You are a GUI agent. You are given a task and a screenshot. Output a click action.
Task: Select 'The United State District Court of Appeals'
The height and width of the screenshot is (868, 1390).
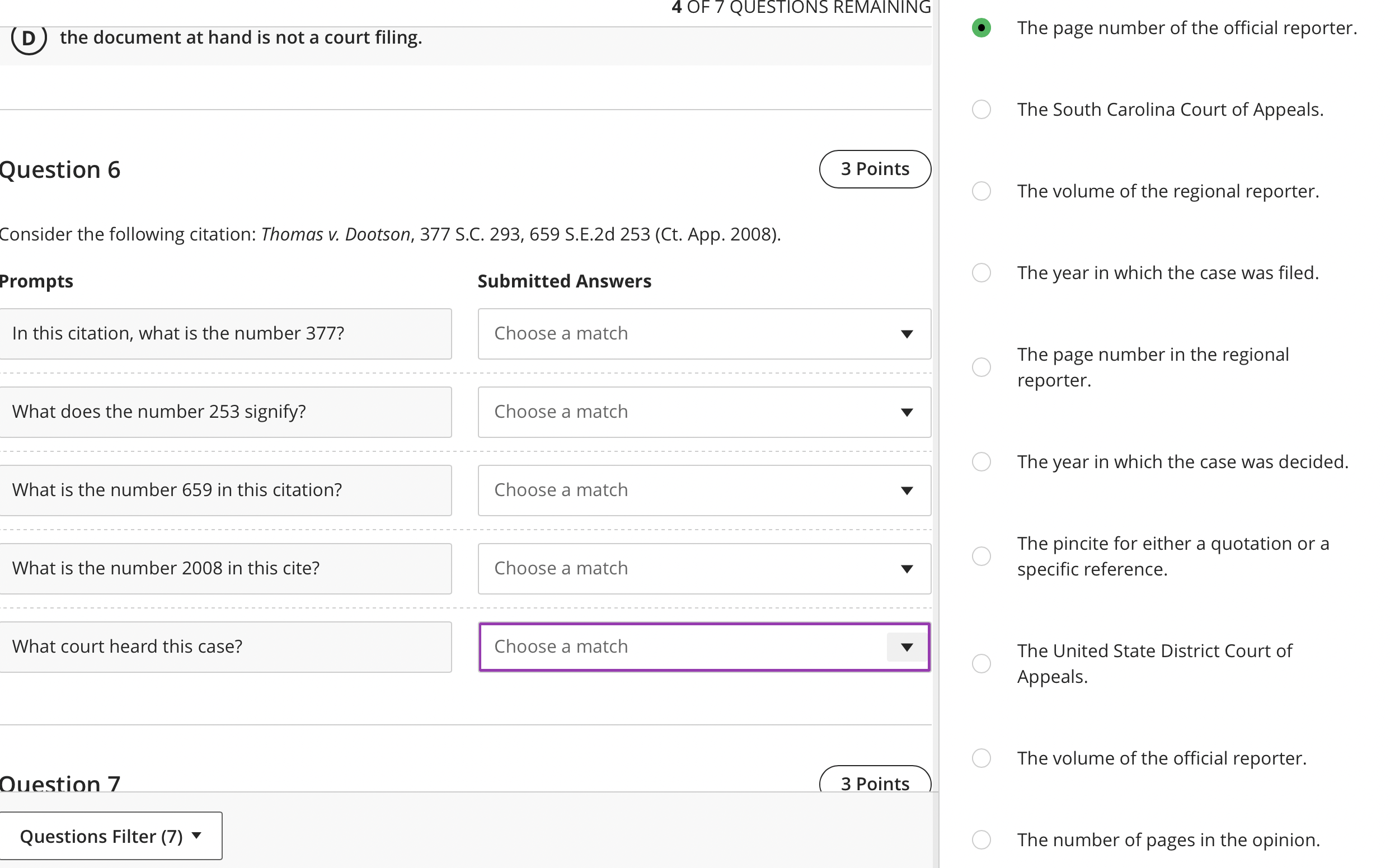(981, 663)
